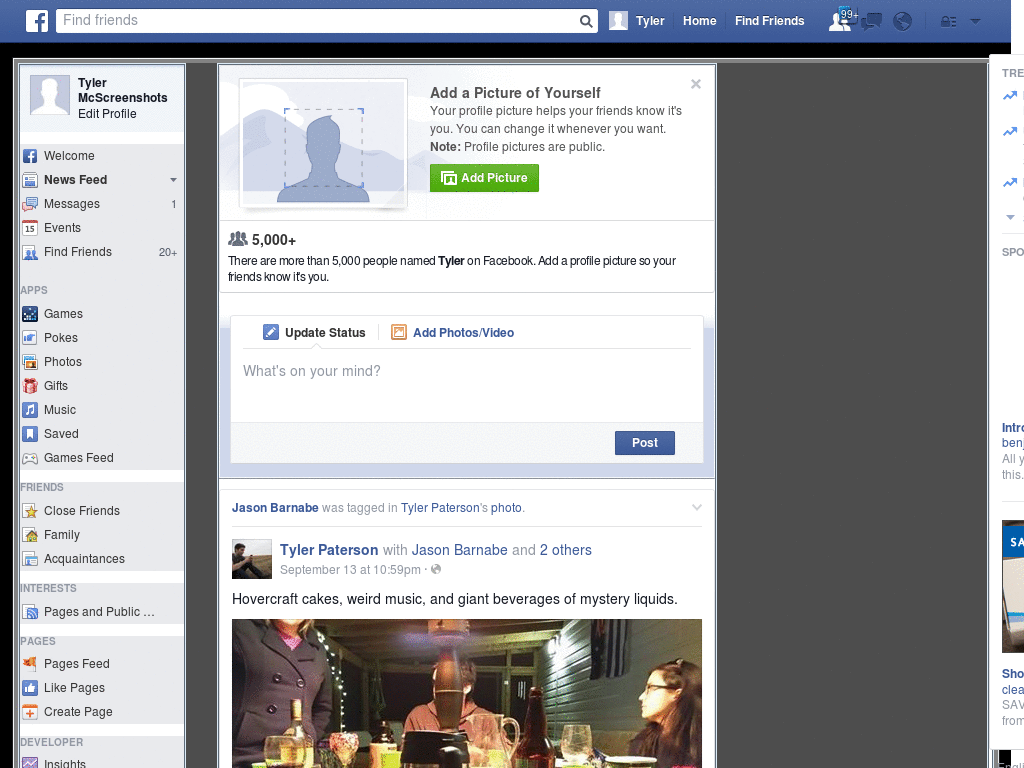The image size is (1024, 768).
Task: Expand the post options chevron on Jason Barnabe story
Action: coord(697,507)
